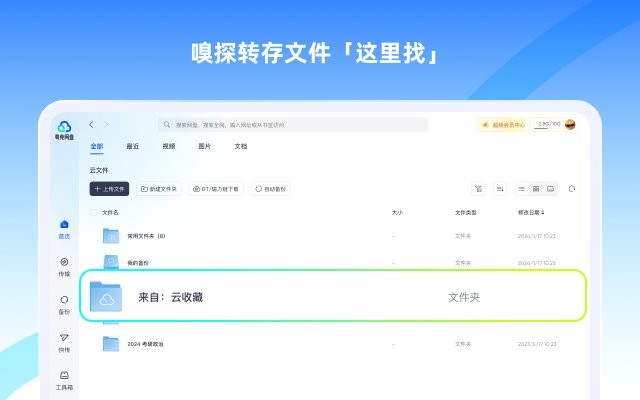Switch to grid view
The height and width of the screenshot is (400, 640).
click(536, 189)
